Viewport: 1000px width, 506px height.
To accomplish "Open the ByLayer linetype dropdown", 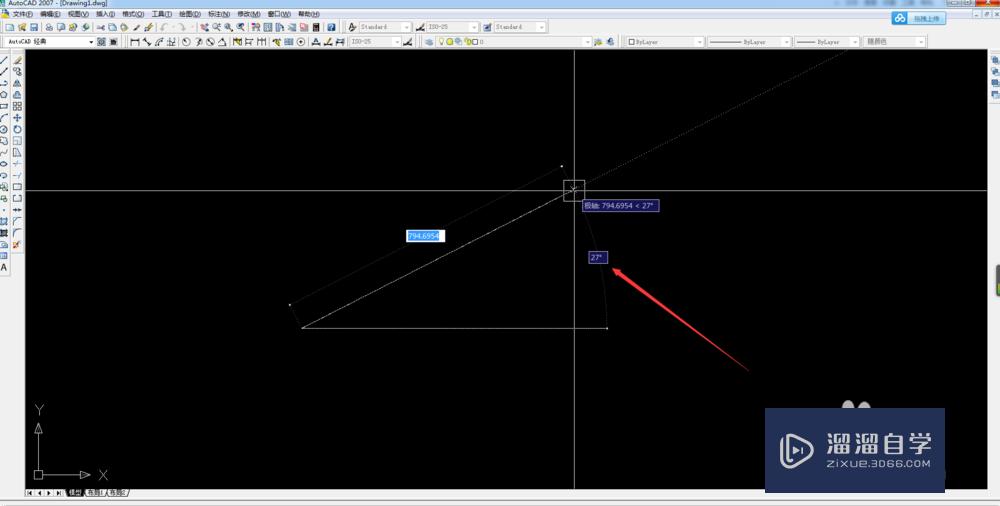I will tap(749, 41).
